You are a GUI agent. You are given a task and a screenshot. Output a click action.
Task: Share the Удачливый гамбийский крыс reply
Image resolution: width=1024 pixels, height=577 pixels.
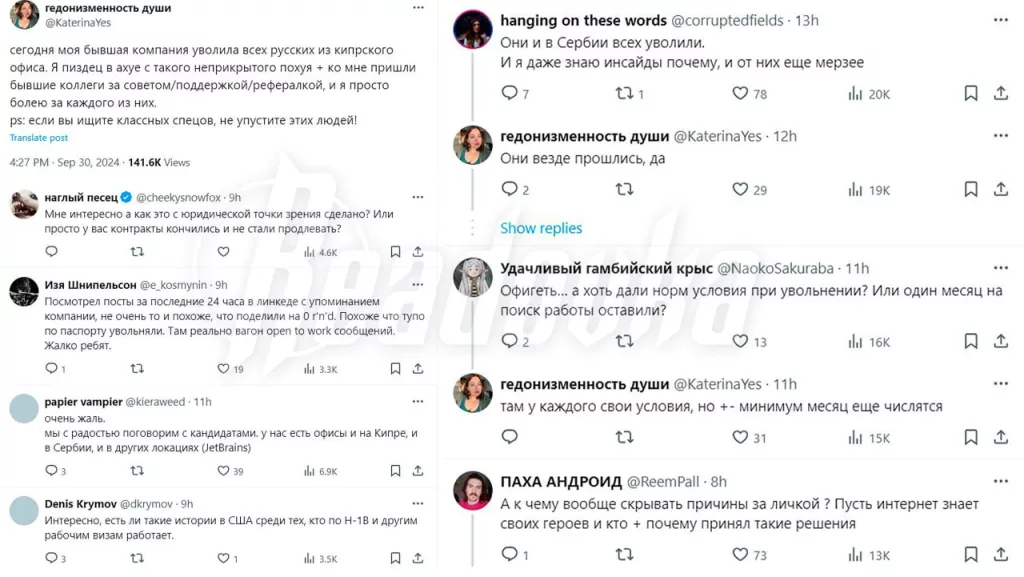[1001, 342]
